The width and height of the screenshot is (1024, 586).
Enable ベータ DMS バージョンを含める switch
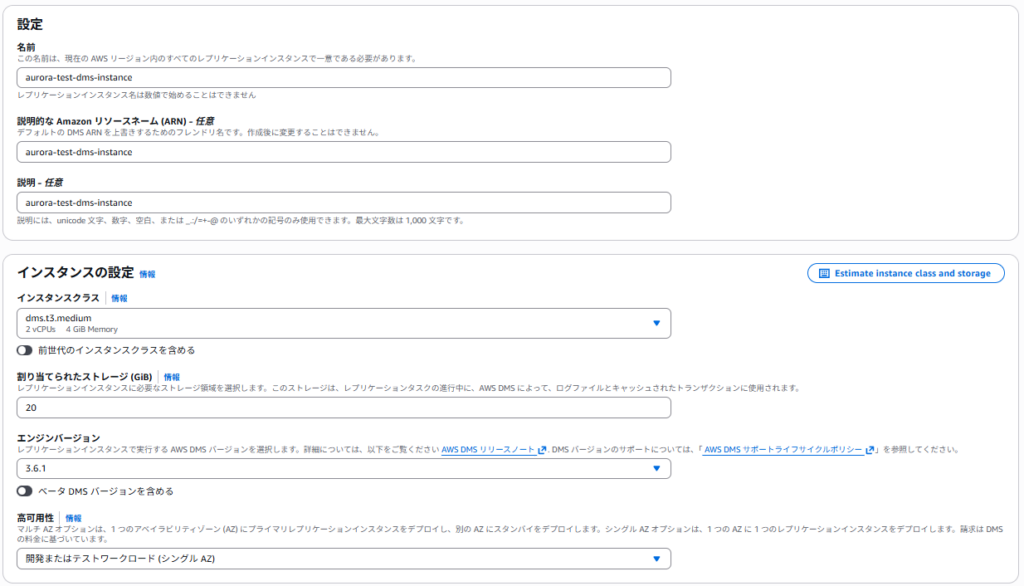(25, 491)
